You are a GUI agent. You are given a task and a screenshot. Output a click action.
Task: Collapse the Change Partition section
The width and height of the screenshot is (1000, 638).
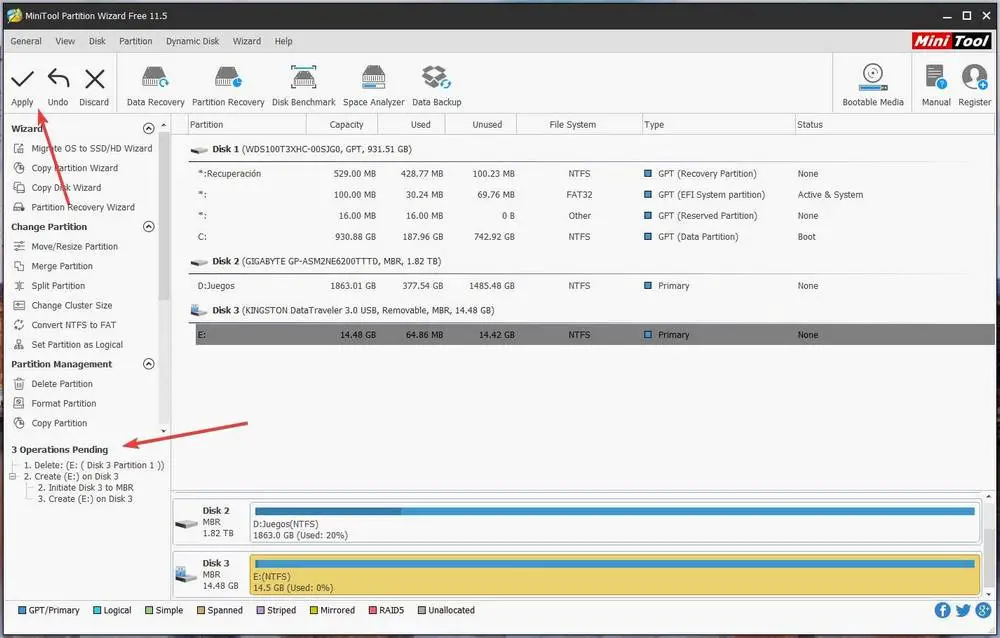tap(149, 226)
